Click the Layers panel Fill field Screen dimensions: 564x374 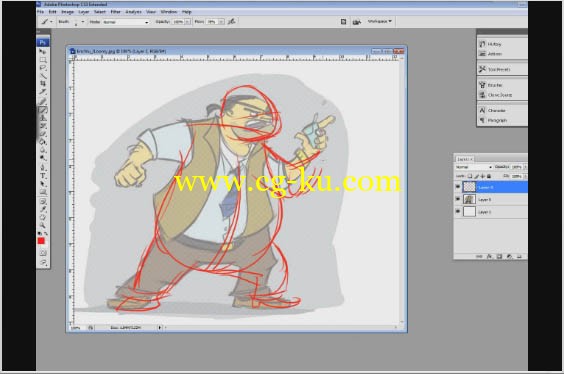(517, 176)
